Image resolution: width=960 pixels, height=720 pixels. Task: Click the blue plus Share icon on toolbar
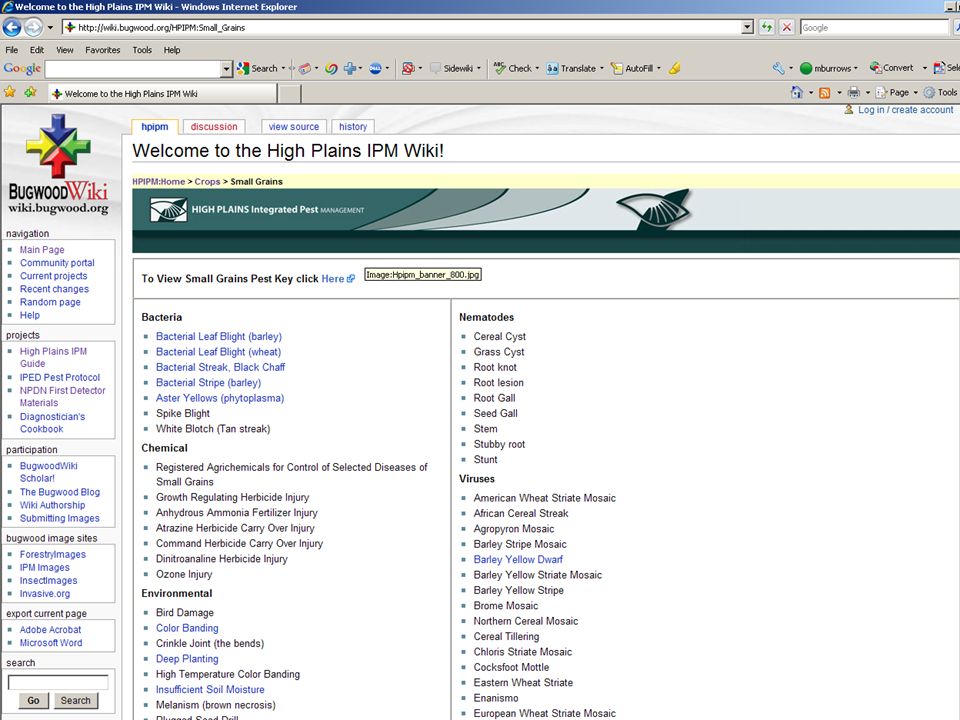tap(350, 69)
